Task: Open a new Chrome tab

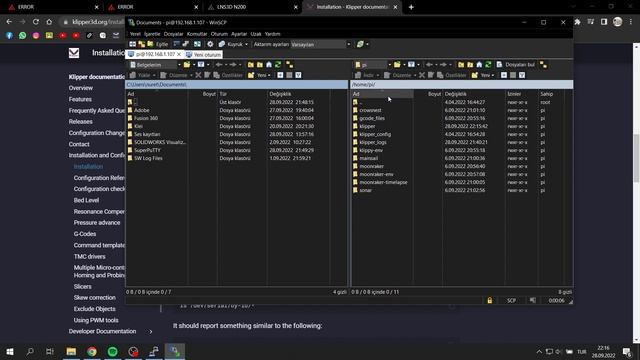Action: [411, 7]
